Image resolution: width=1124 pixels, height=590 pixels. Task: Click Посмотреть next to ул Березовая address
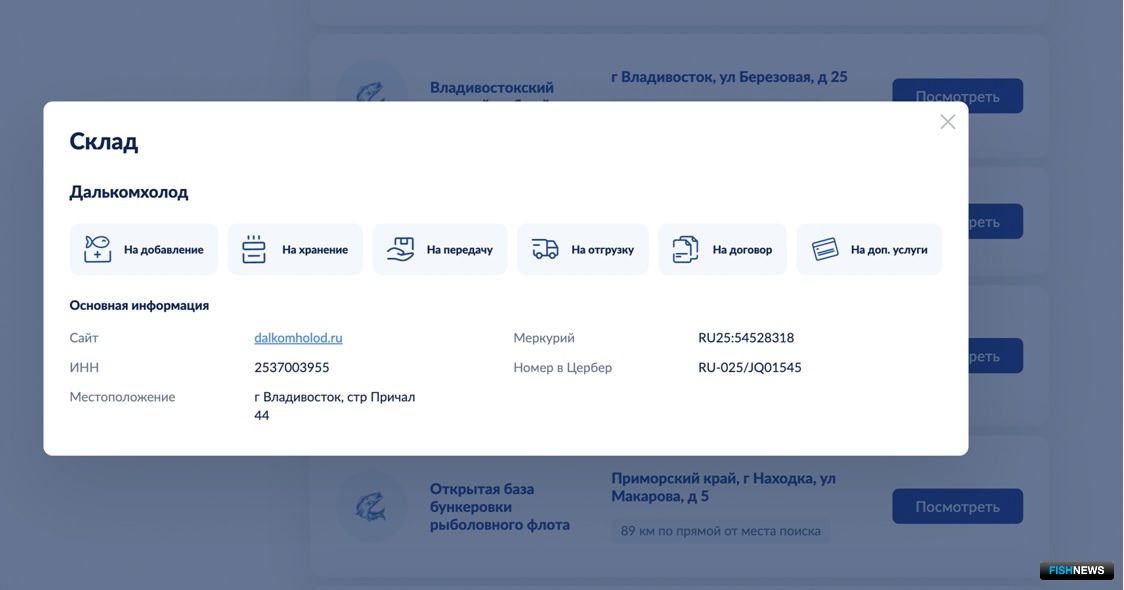pos(957,96)
